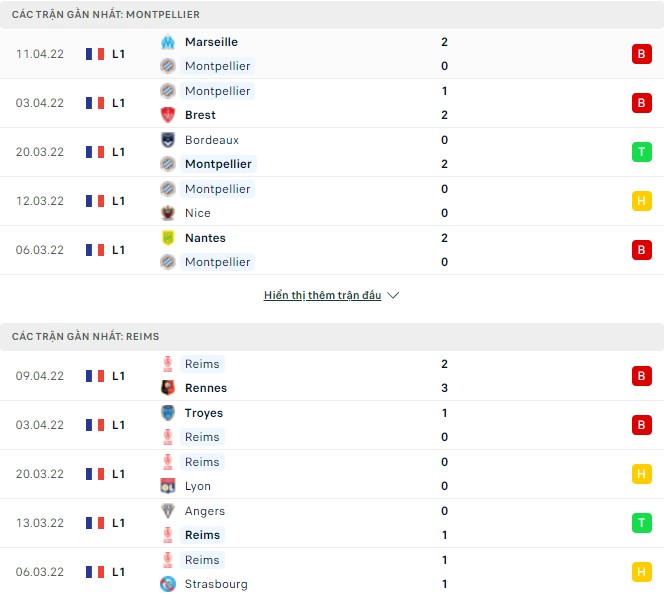Click the Angers club crest icon
This screenshot has height=595, width=667.
pyautogui.click(x=168, y=511)
